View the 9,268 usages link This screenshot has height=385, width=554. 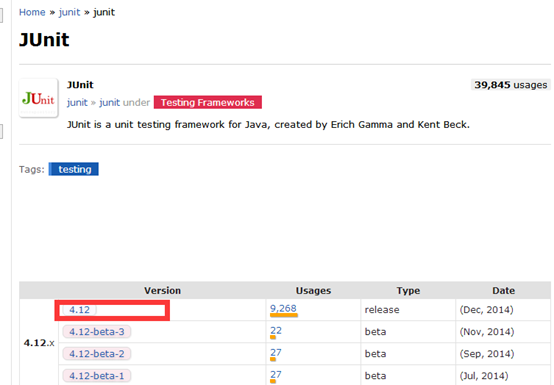283,309
